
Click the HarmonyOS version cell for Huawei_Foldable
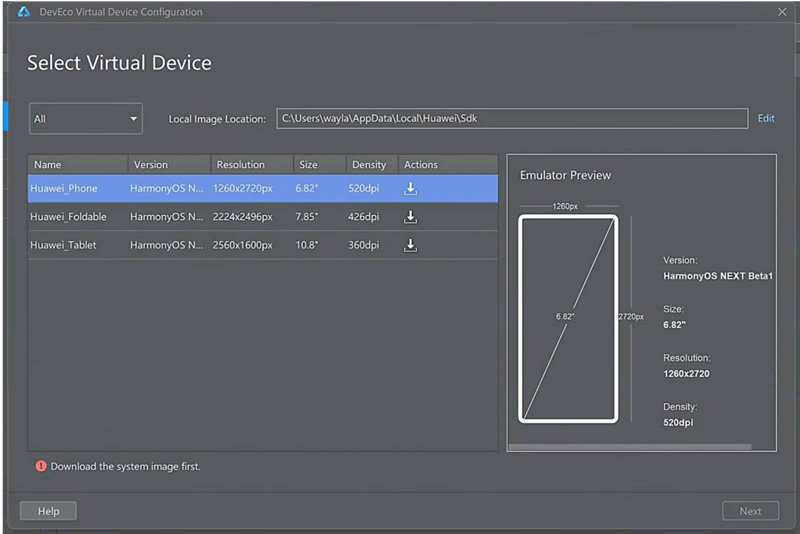(166, 217)
